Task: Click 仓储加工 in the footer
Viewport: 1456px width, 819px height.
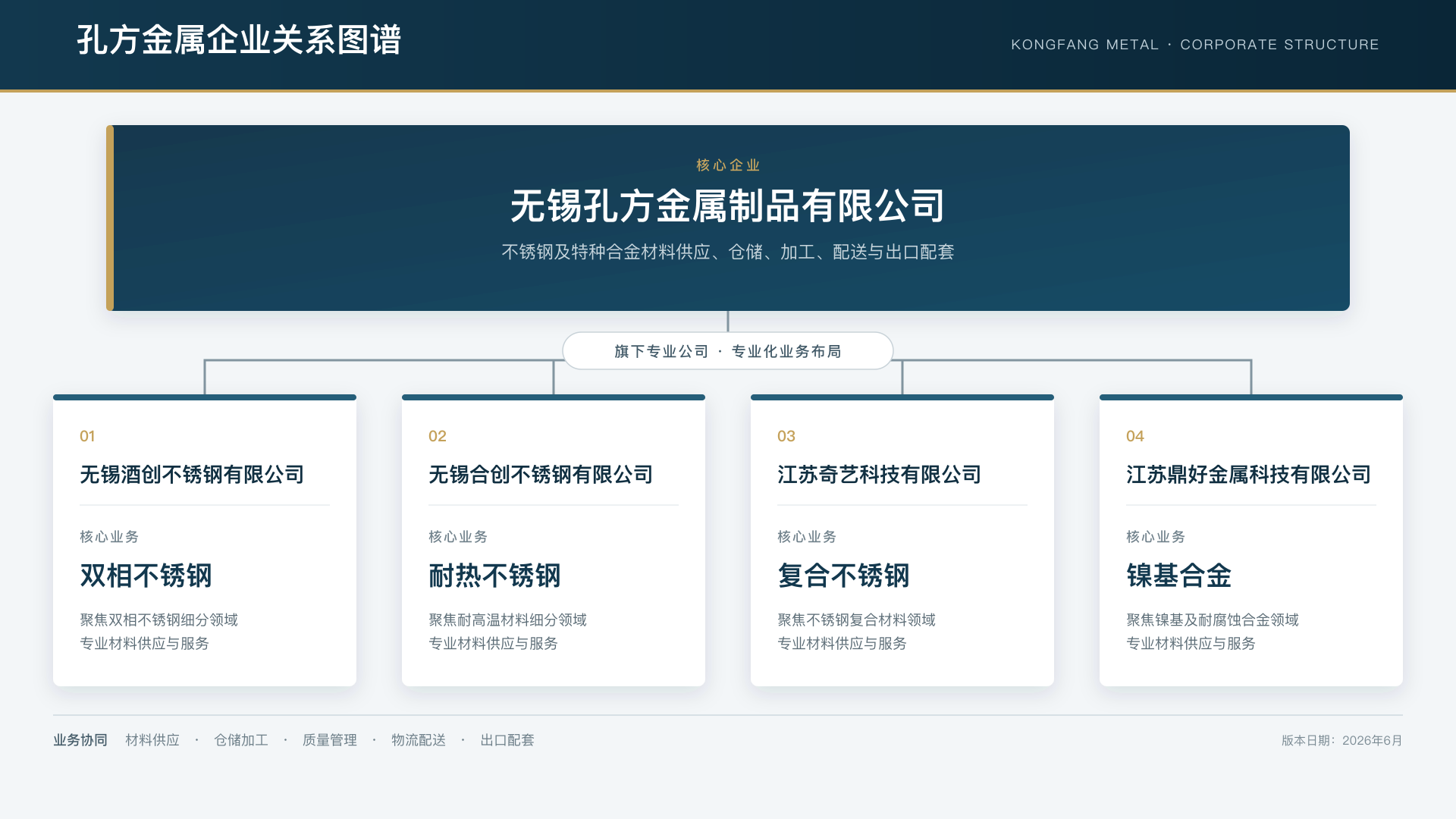Action: [241, 740]
